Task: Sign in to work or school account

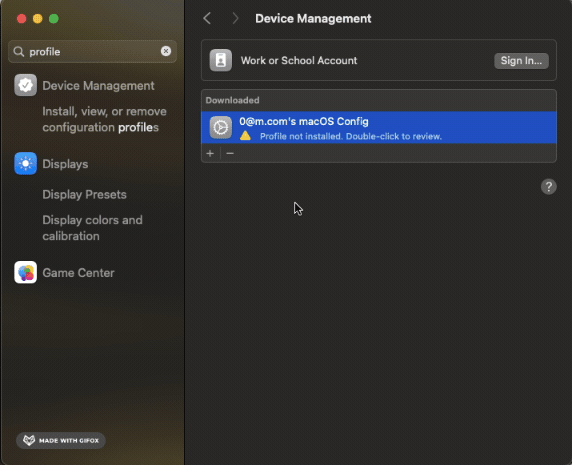Action: coord(521,61)
